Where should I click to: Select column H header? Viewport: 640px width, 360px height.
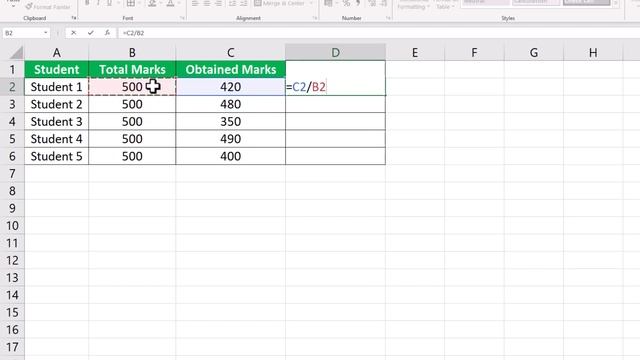tap(593, 53)
